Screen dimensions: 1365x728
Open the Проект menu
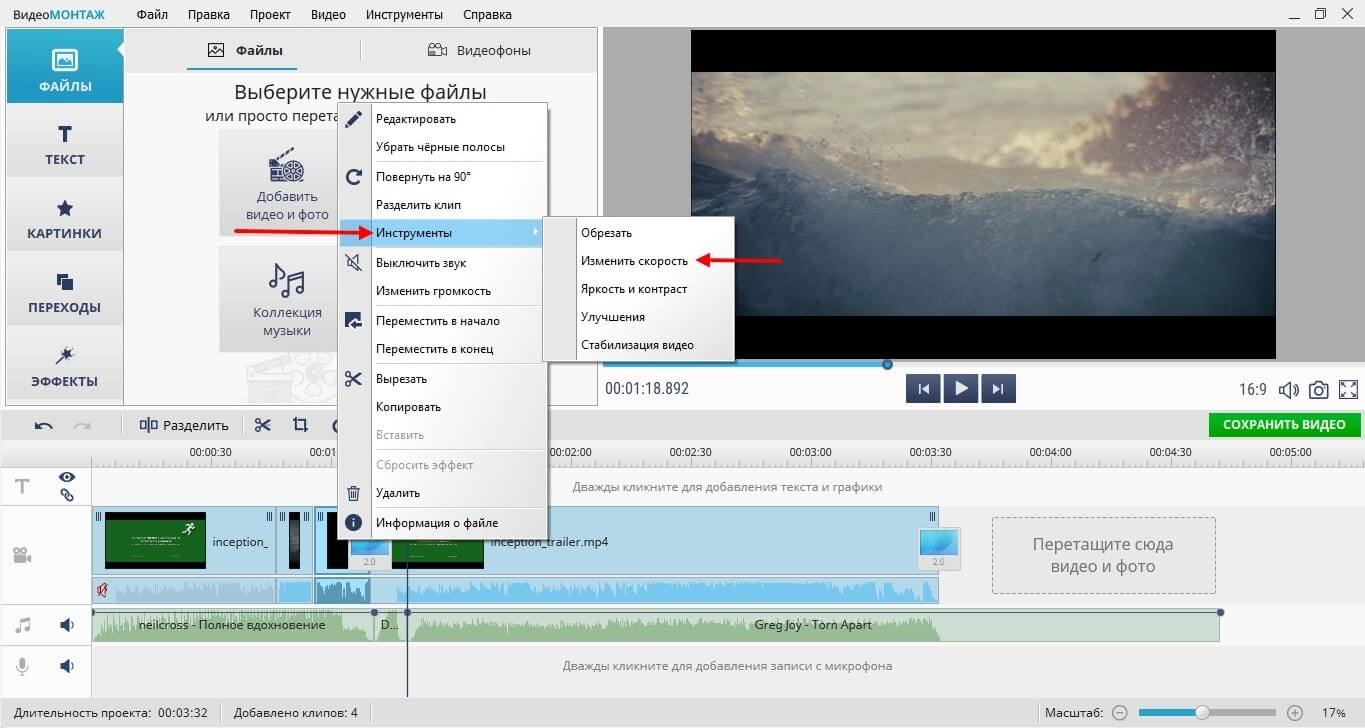[x=268, y=15]
